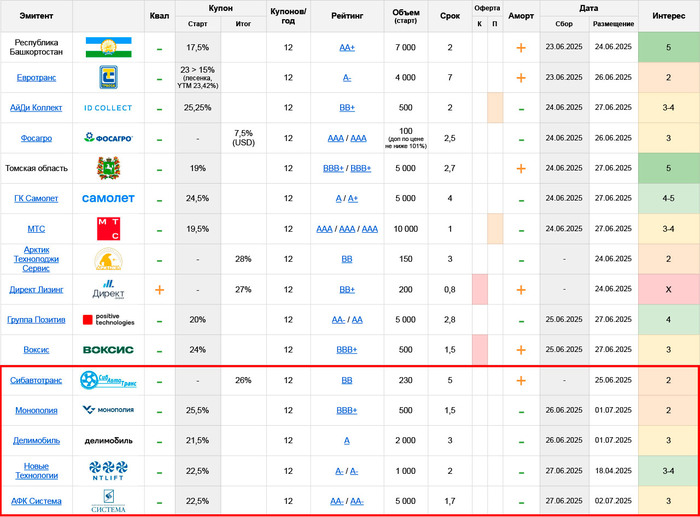Click the NTLIFT logo
Image resolution: width=700 pixels, height=517 pixels.
pos(108,471)
